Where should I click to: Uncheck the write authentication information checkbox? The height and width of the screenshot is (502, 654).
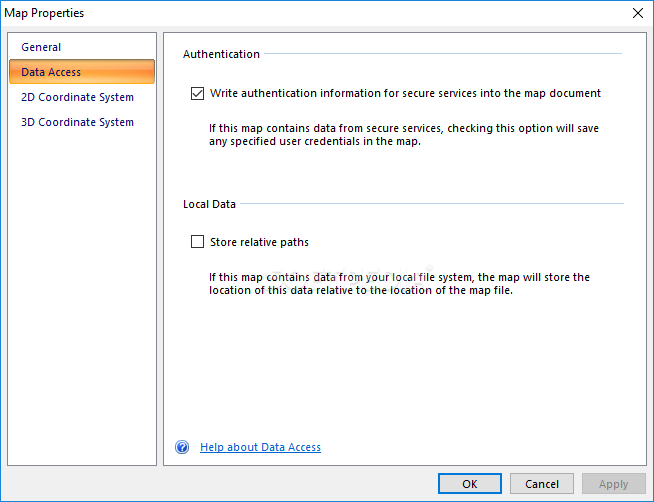point(197,93)
